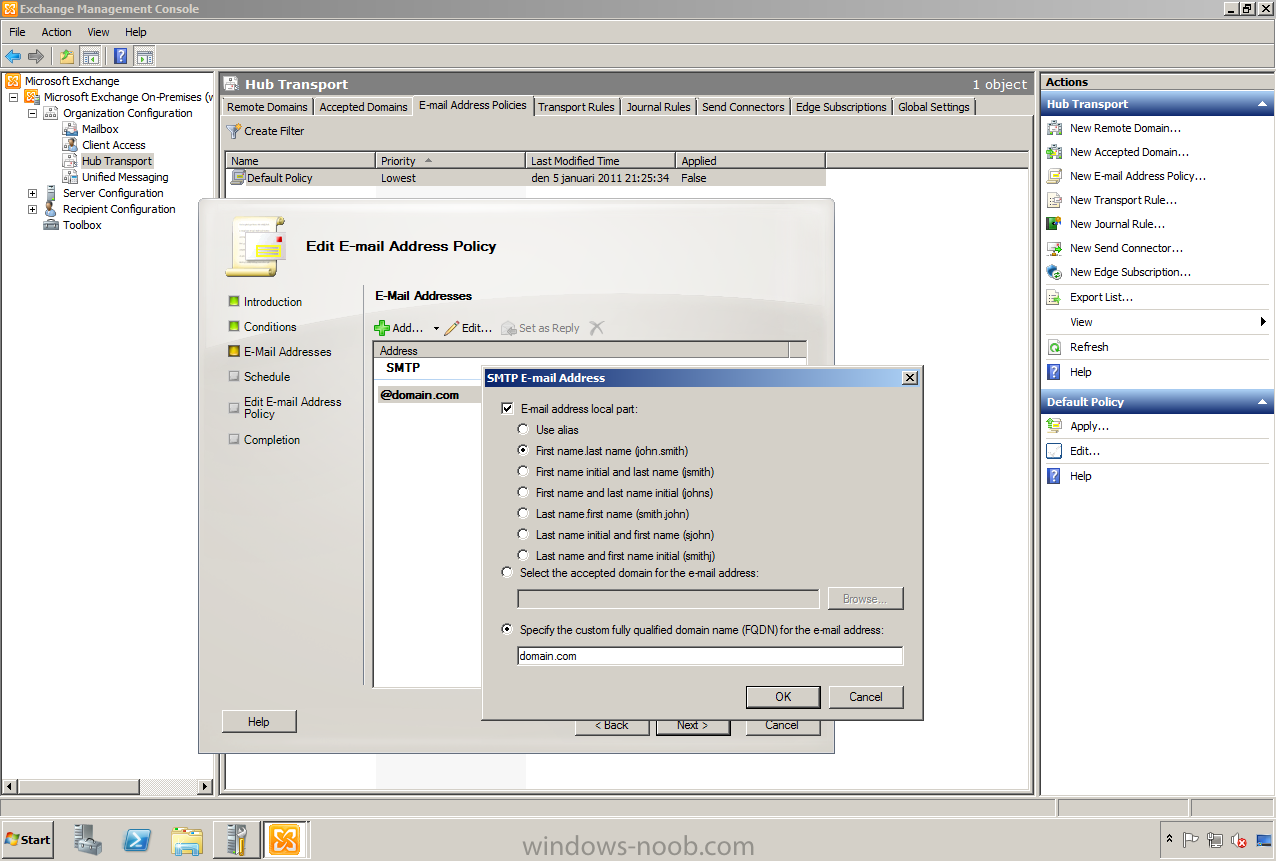
Task: Click the Start button
Action: tap(28, 840)
